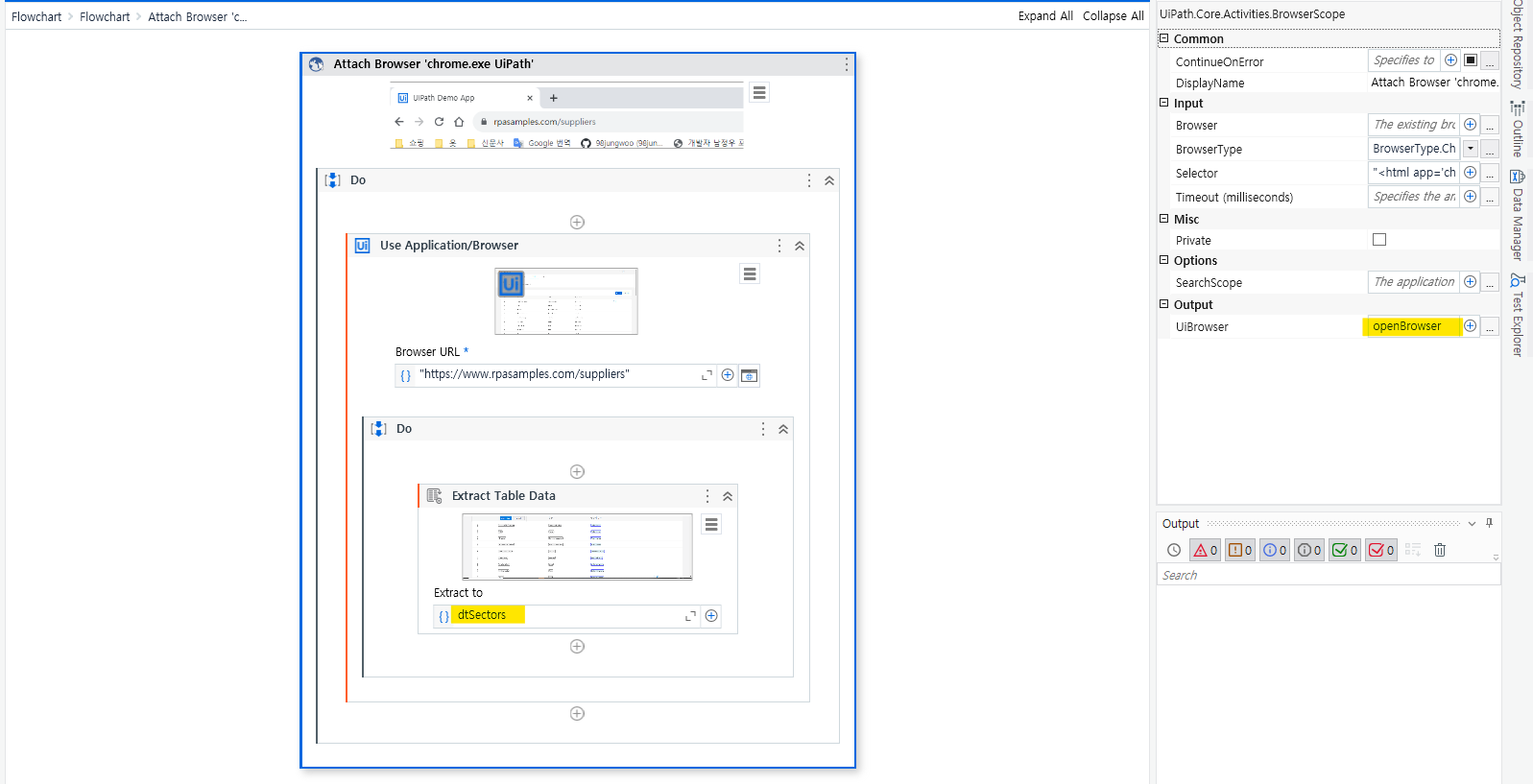The width and height of the screenshot is (1533, 784).
Task: Click the hamburger menu in Use Application/Browser
Action: click(750, 274)
